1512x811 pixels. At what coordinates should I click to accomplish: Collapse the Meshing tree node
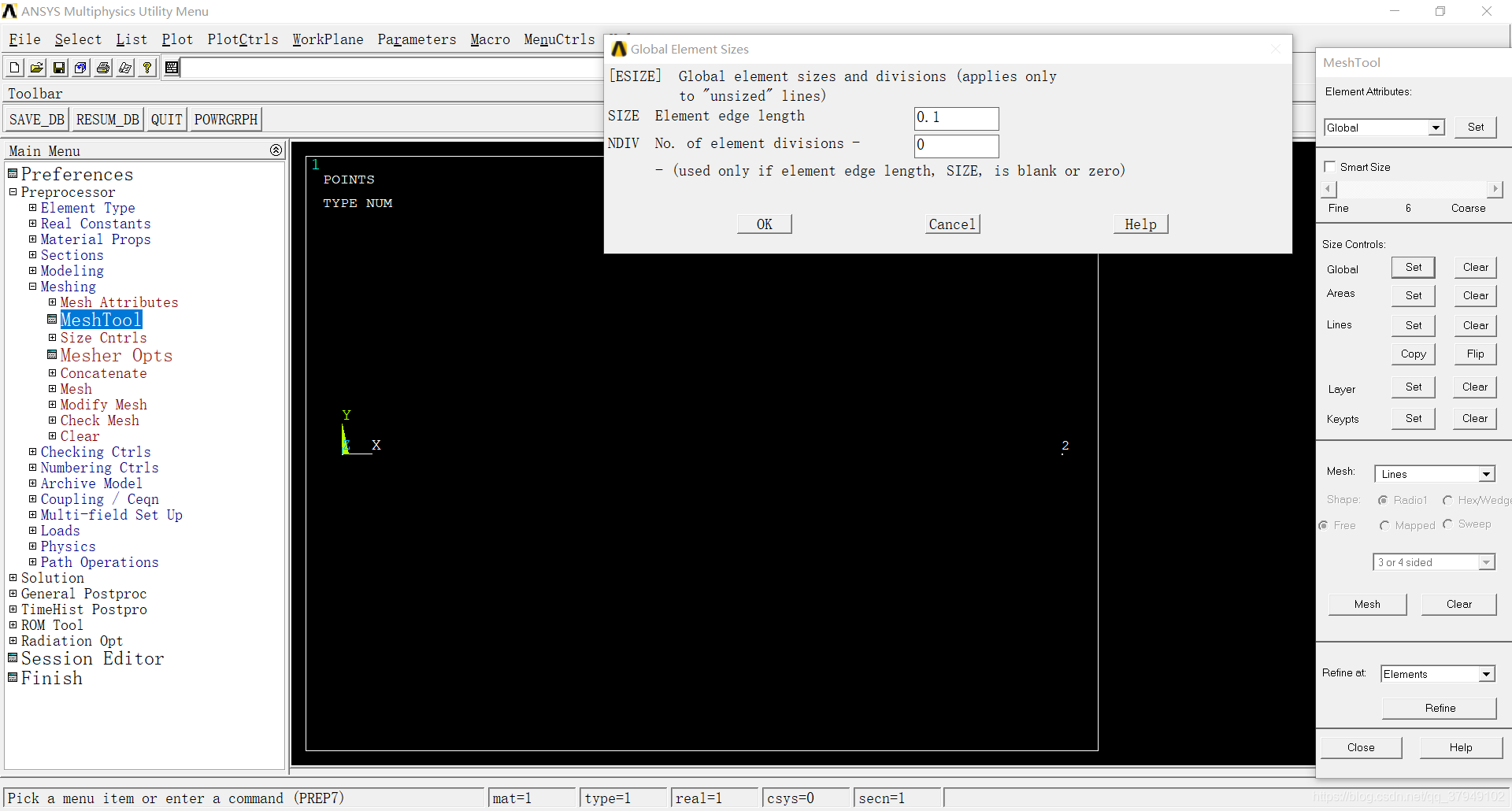(32, 286)
